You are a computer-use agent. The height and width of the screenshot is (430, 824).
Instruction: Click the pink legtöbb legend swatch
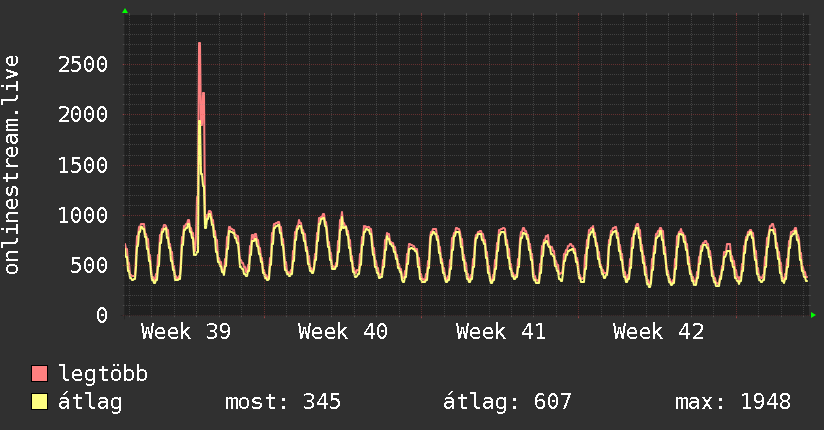coord(39,373)
